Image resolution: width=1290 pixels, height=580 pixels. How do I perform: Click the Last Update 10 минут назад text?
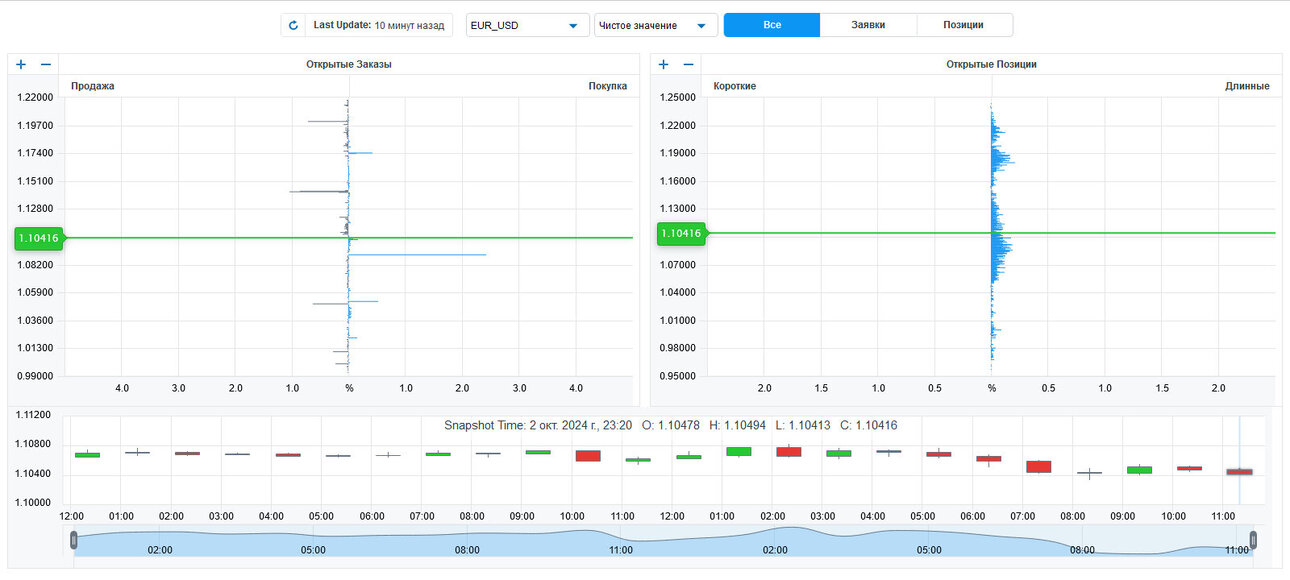(x=379, y=25)
